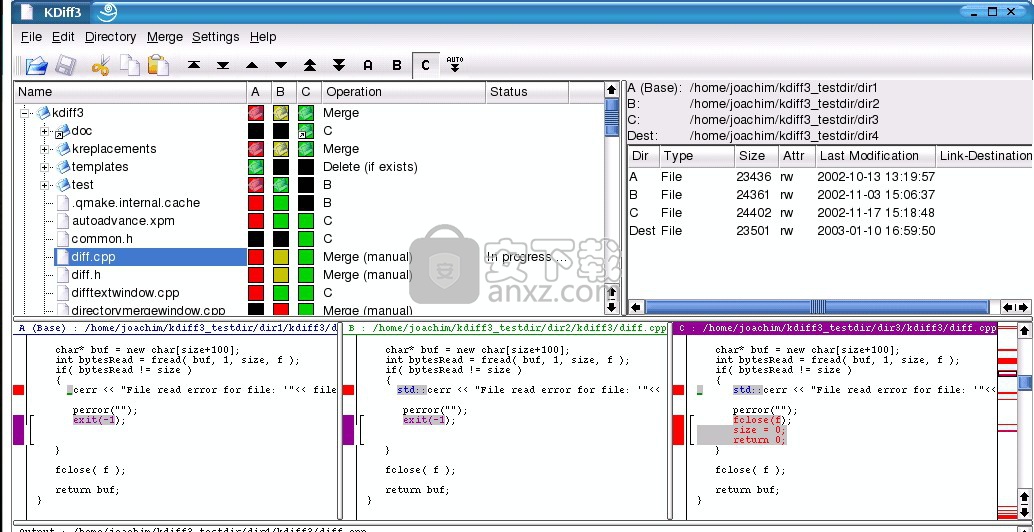Click the bottom down arrow of the directory tree scrollbar

611,307
